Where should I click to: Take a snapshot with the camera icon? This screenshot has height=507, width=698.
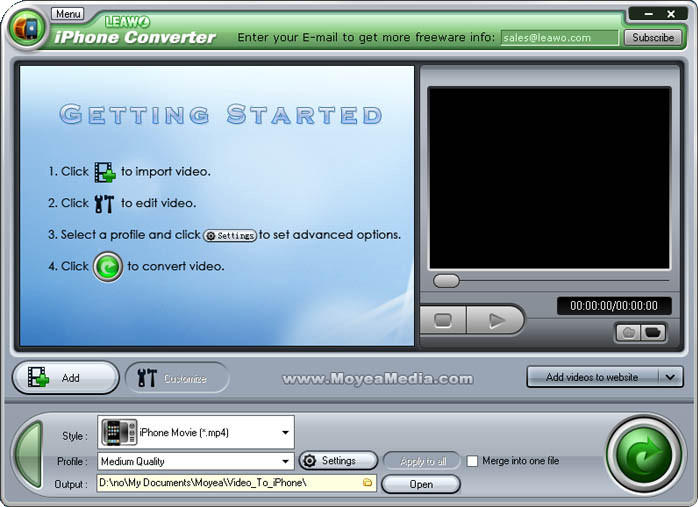click(x=628, y=333)
